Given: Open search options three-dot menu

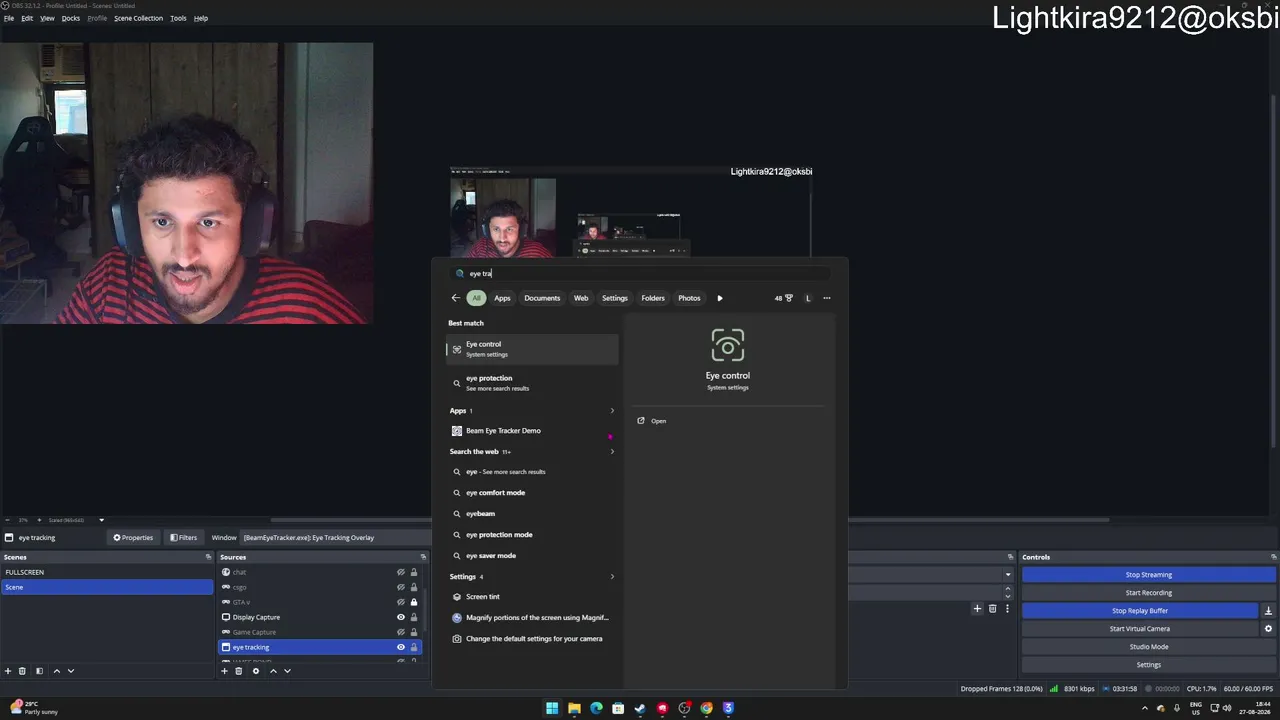Looking at the screenshot, I should [826, 298].
